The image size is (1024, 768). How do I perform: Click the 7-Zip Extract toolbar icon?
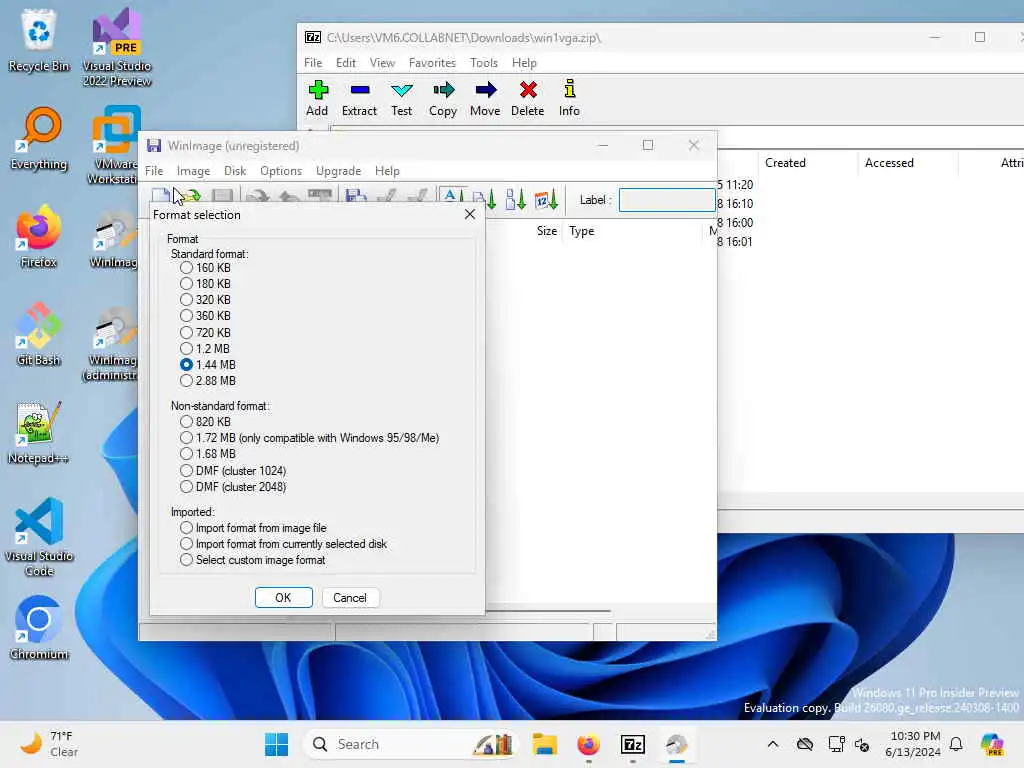point(359,98)
